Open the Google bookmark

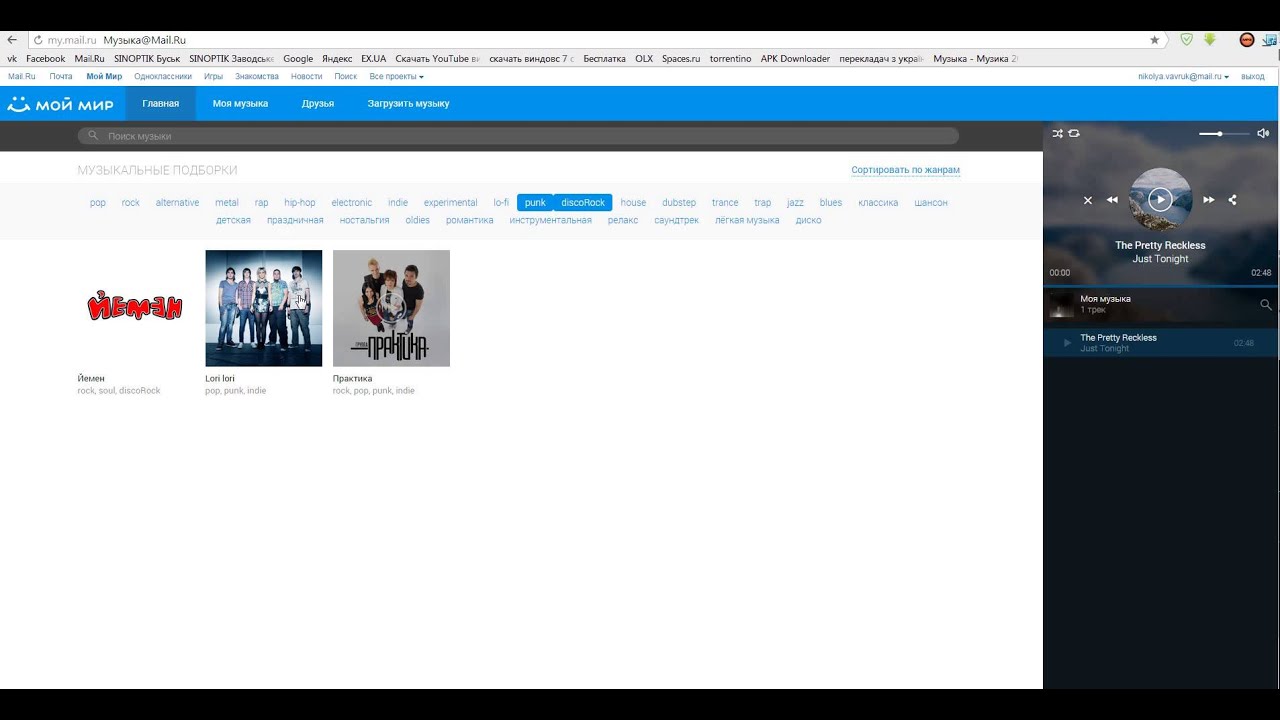298,59
